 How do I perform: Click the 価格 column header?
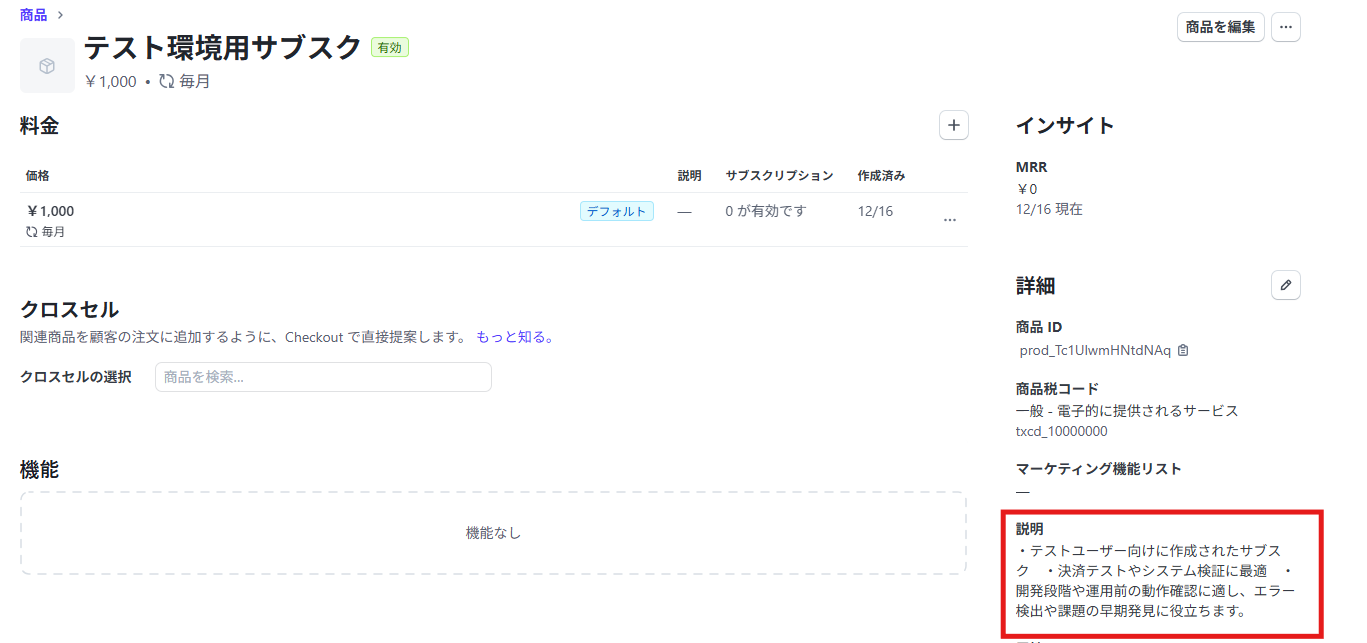(x=38, y=176)
